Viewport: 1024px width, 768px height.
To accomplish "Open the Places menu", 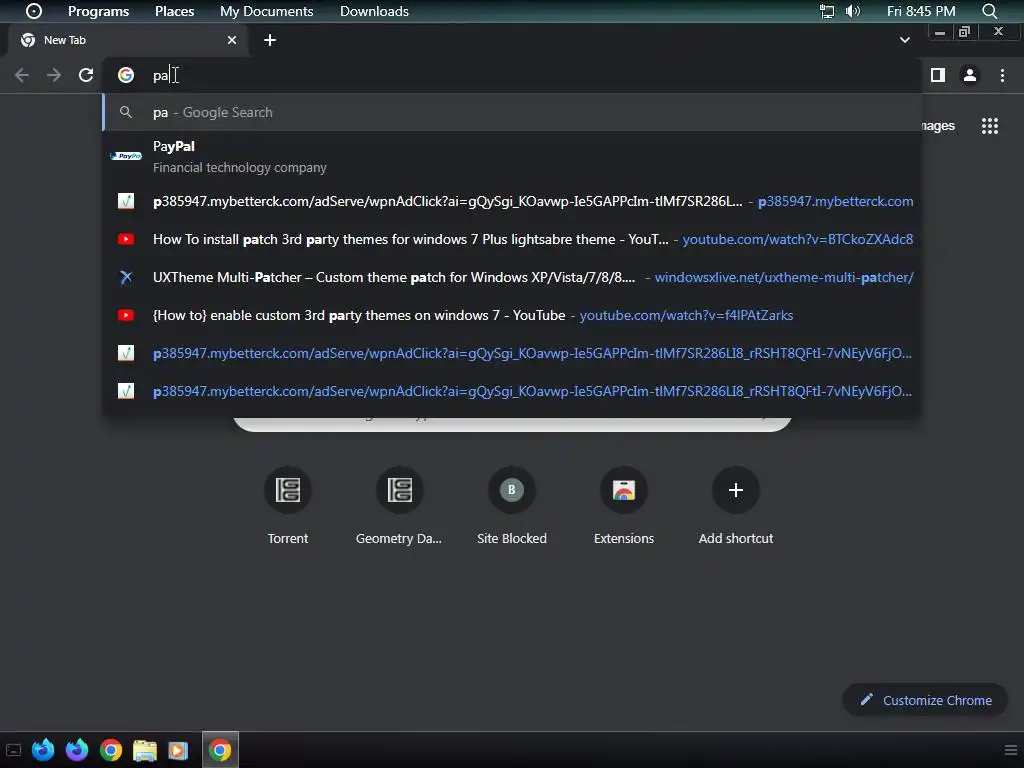I will [x=174, y=11].
